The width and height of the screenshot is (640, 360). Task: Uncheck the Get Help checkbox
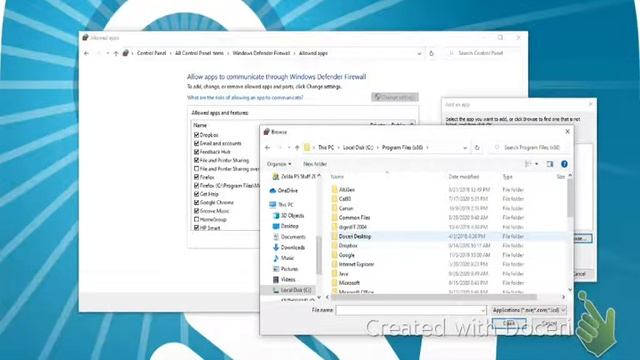point(196,194)
